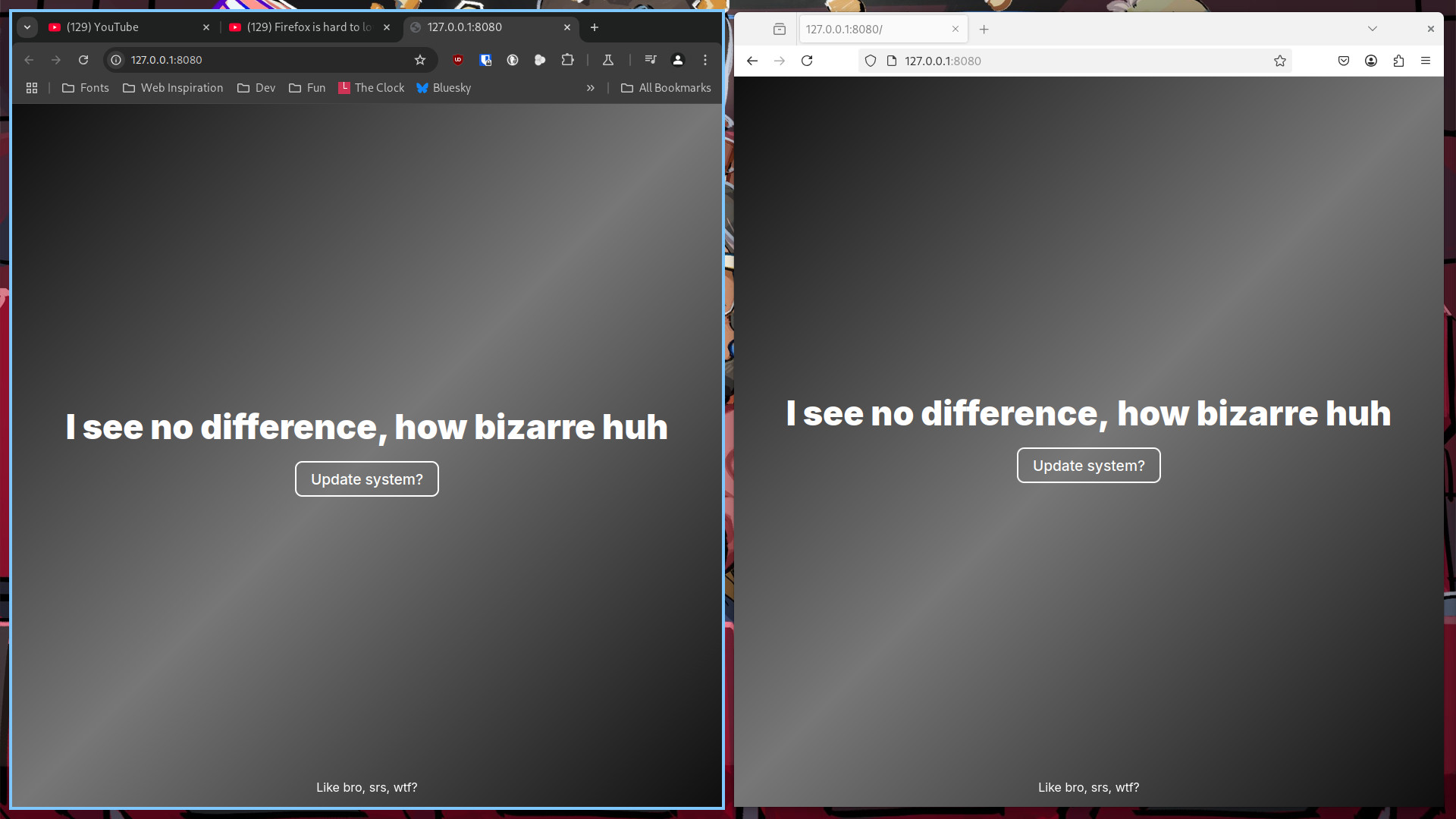Click Firefox site information page icon
The height and width of the screenshot is (819, 1456).
coord(892,61)
